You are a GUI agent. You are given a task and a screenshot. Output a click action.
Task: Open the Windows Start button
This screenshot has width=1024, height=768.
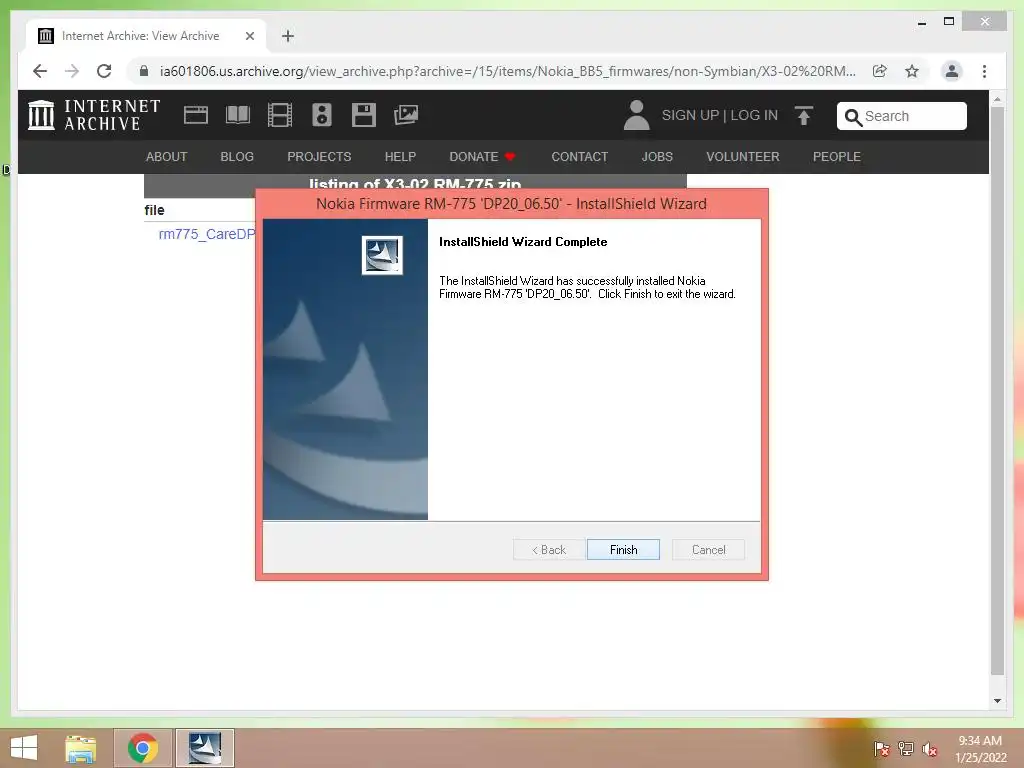(24, 748)
